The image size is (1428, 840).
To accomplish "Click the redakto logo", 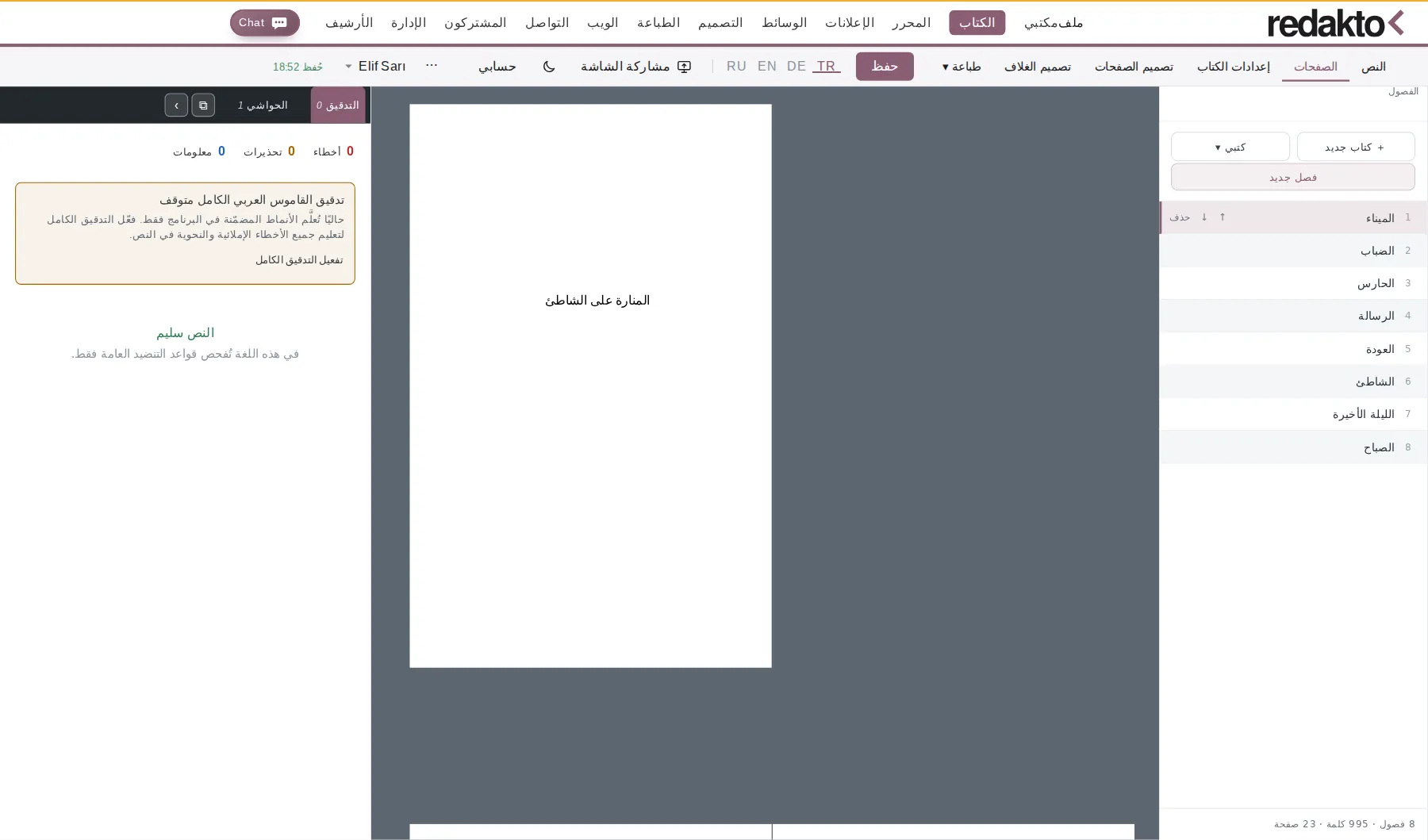I will point(1335,23).
